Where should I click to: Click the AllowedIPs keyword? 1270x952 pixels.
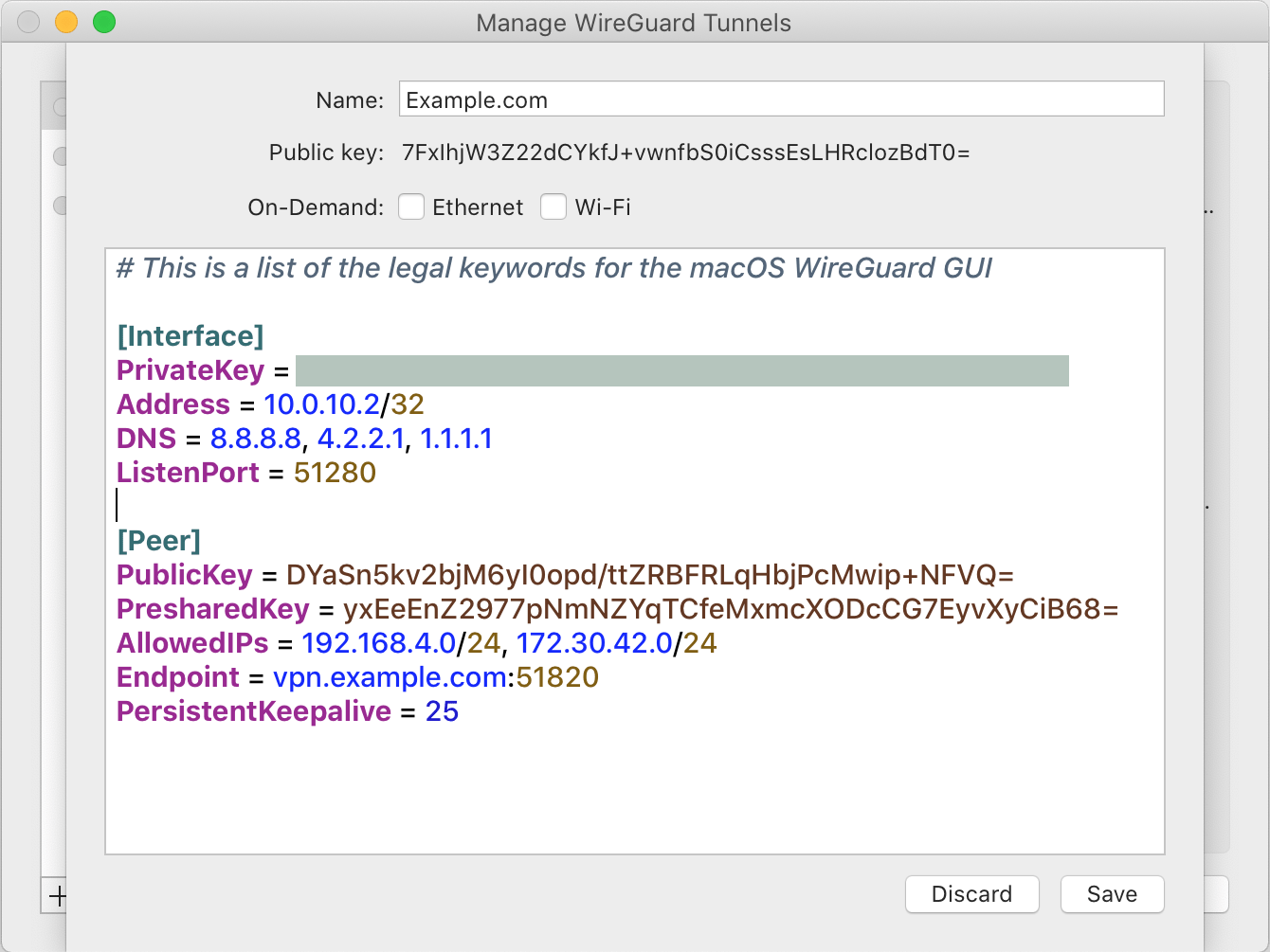click(x=192, y=643)
